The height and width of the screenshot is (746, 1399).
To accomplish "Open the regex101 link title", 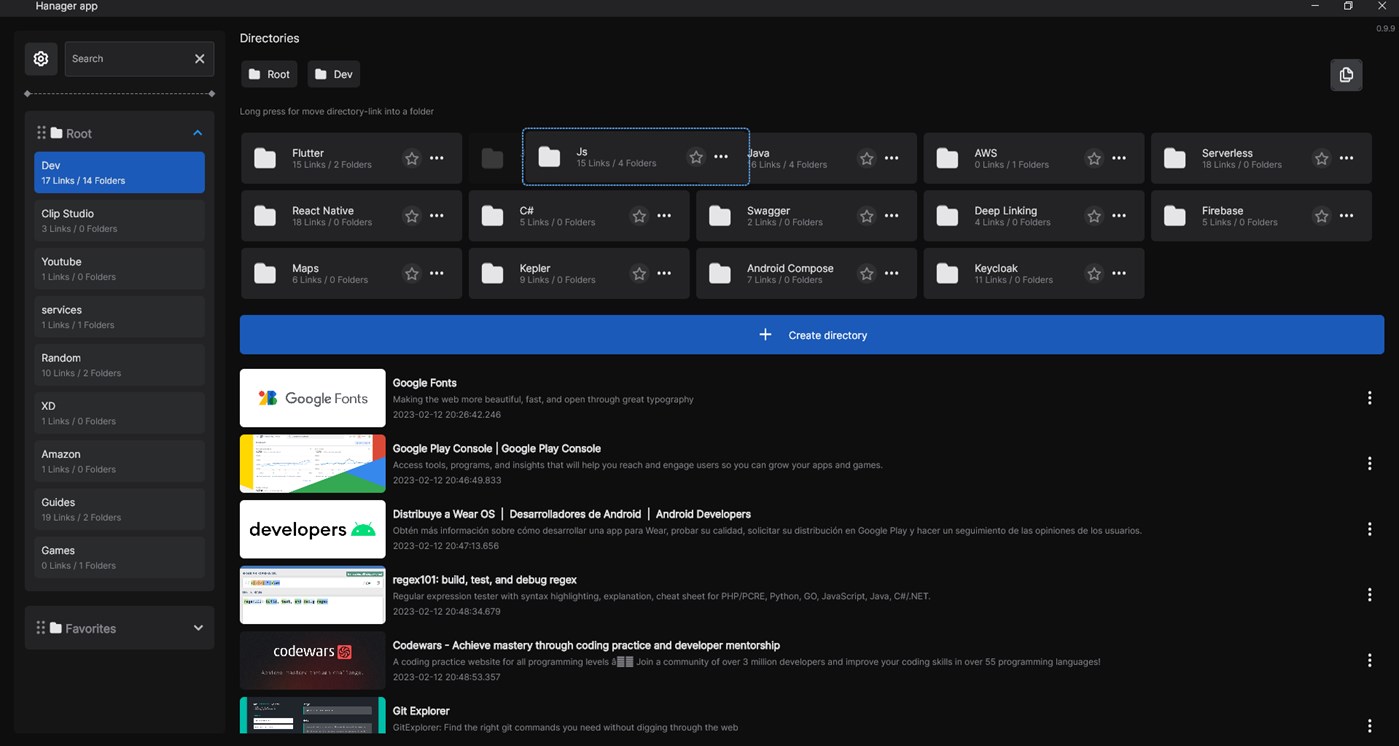I will click(x=485, y=580).
